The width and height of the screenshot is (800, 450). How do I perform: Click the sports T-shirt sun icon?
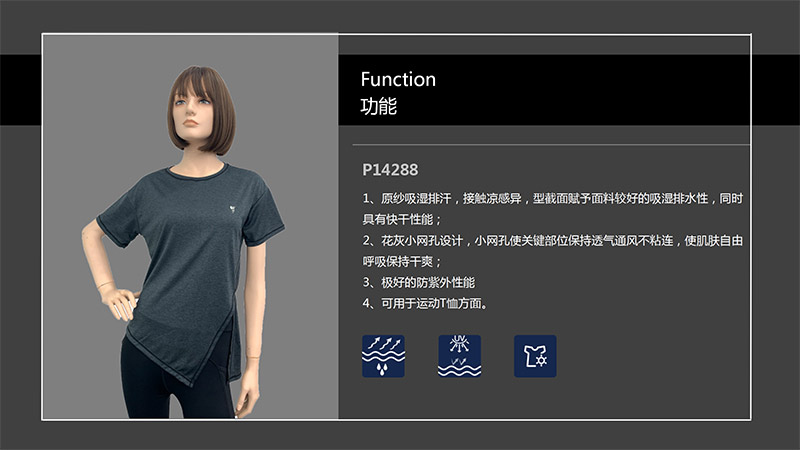(x=535, y=356)
